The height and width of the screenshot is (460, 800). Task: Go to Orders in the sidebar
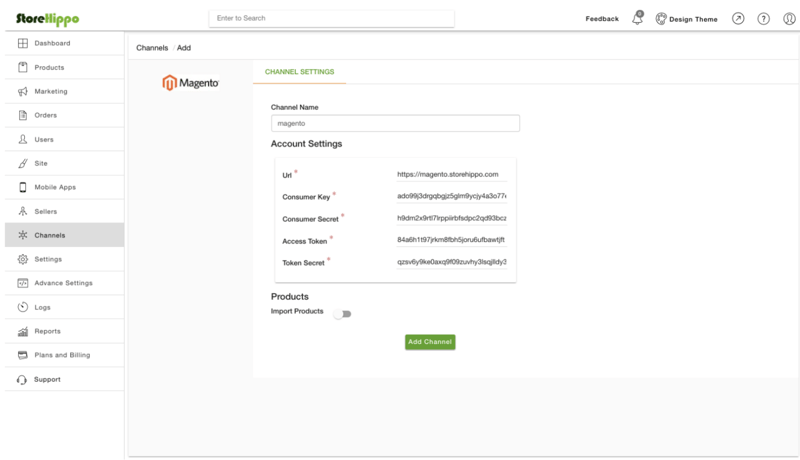[x=45, y=115]
